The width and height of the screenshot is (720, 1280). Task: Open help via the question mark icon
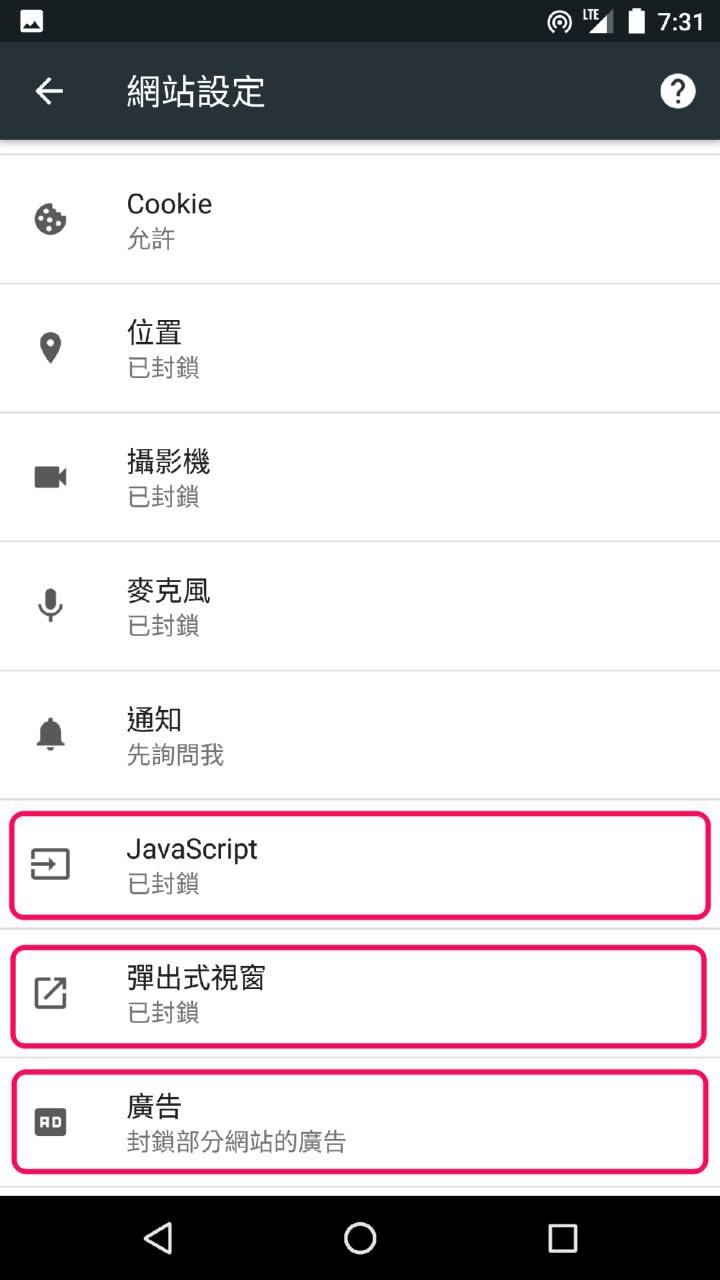(x=677, y=91)
